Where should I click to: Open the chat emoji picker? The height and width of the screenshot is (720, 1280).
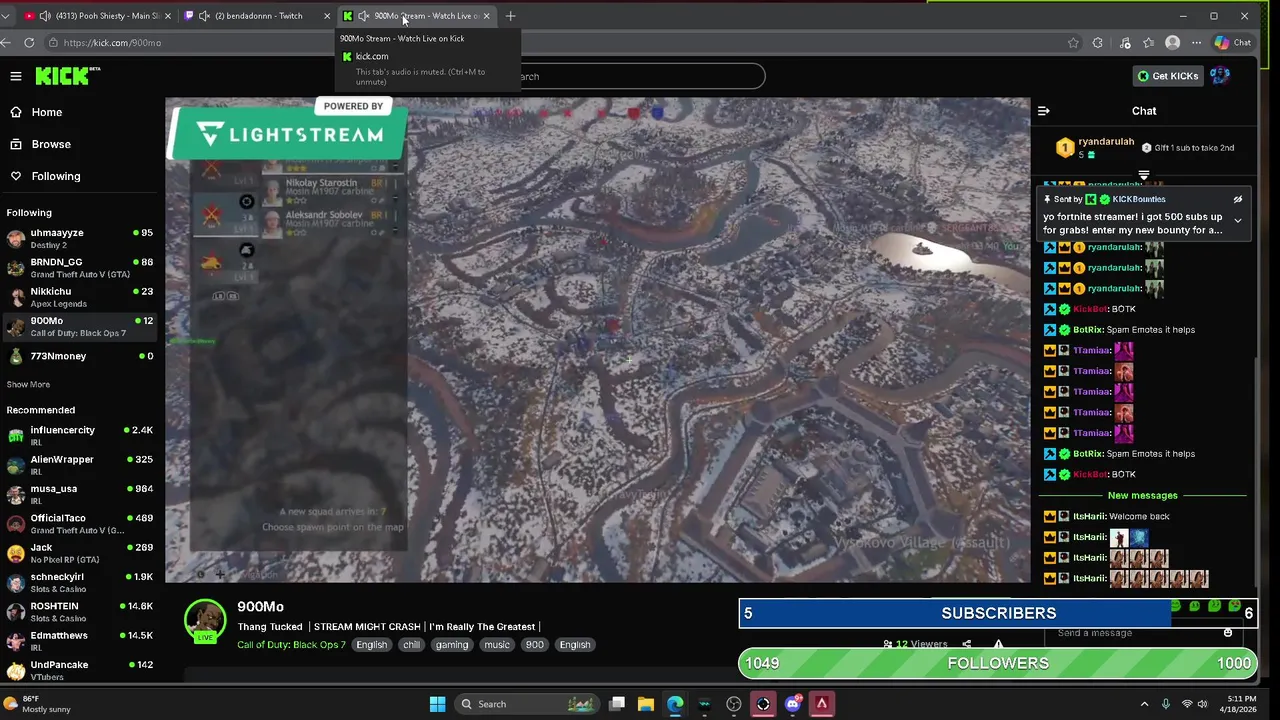[x=1228, y=633]
